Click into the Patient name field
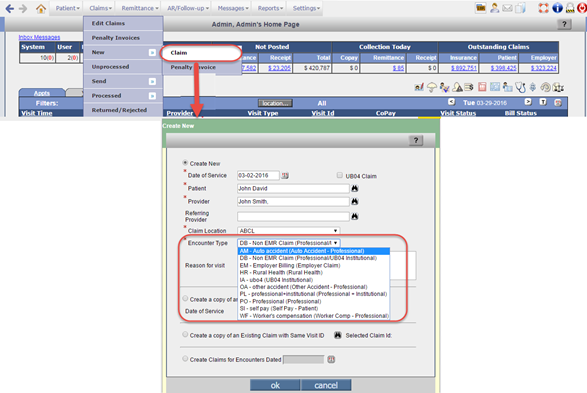 coord(293,188)
